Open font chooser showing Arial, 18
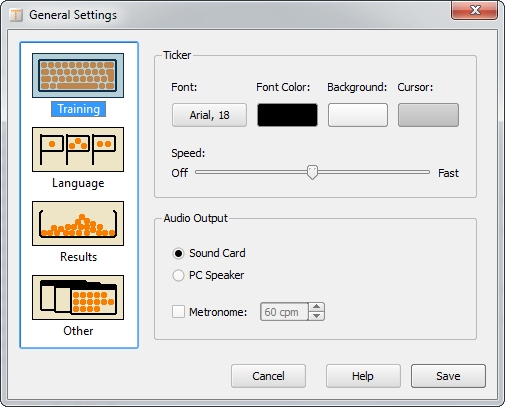This screenshot has height=407, width=505. click(x=209, y=115)
